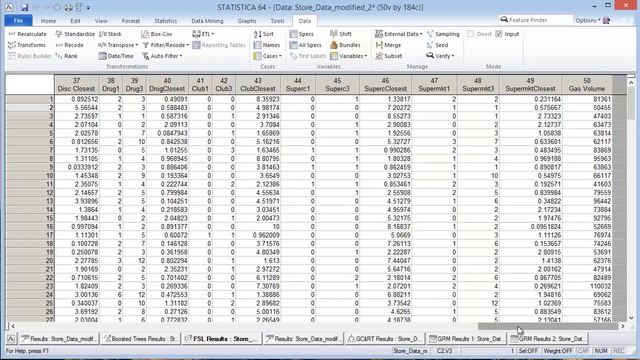Toggle the Input mode checkbox
Viewport: 640px width, 360px height.
click(499, 34)
